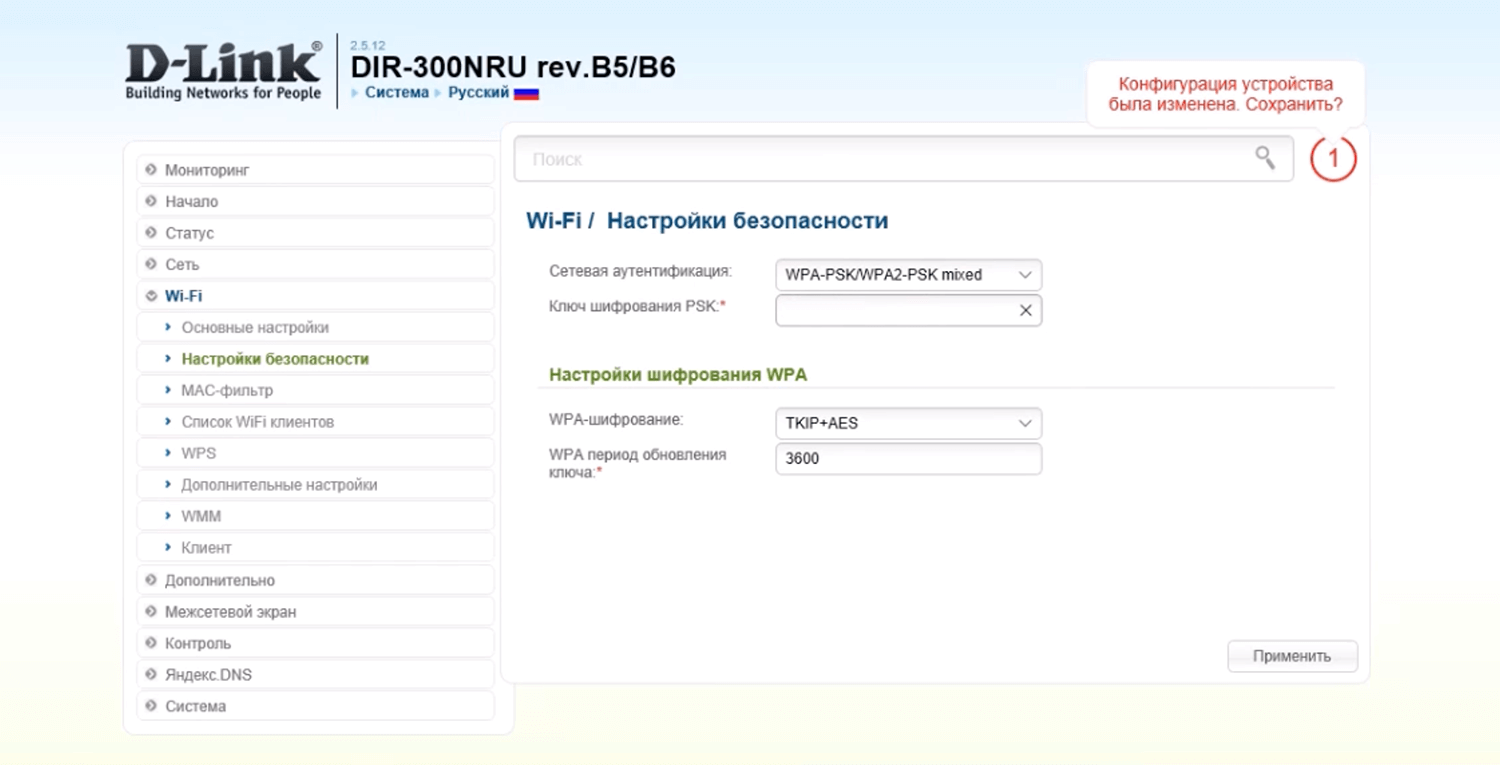Click the WPA key renewal period field
Screen dimensions: 1500x765
pos(908,459)
